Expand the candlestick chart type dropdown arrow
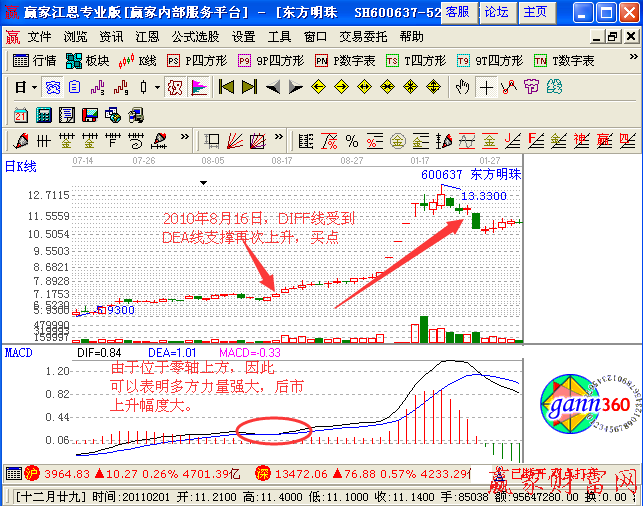 click(x=158, y=87)
